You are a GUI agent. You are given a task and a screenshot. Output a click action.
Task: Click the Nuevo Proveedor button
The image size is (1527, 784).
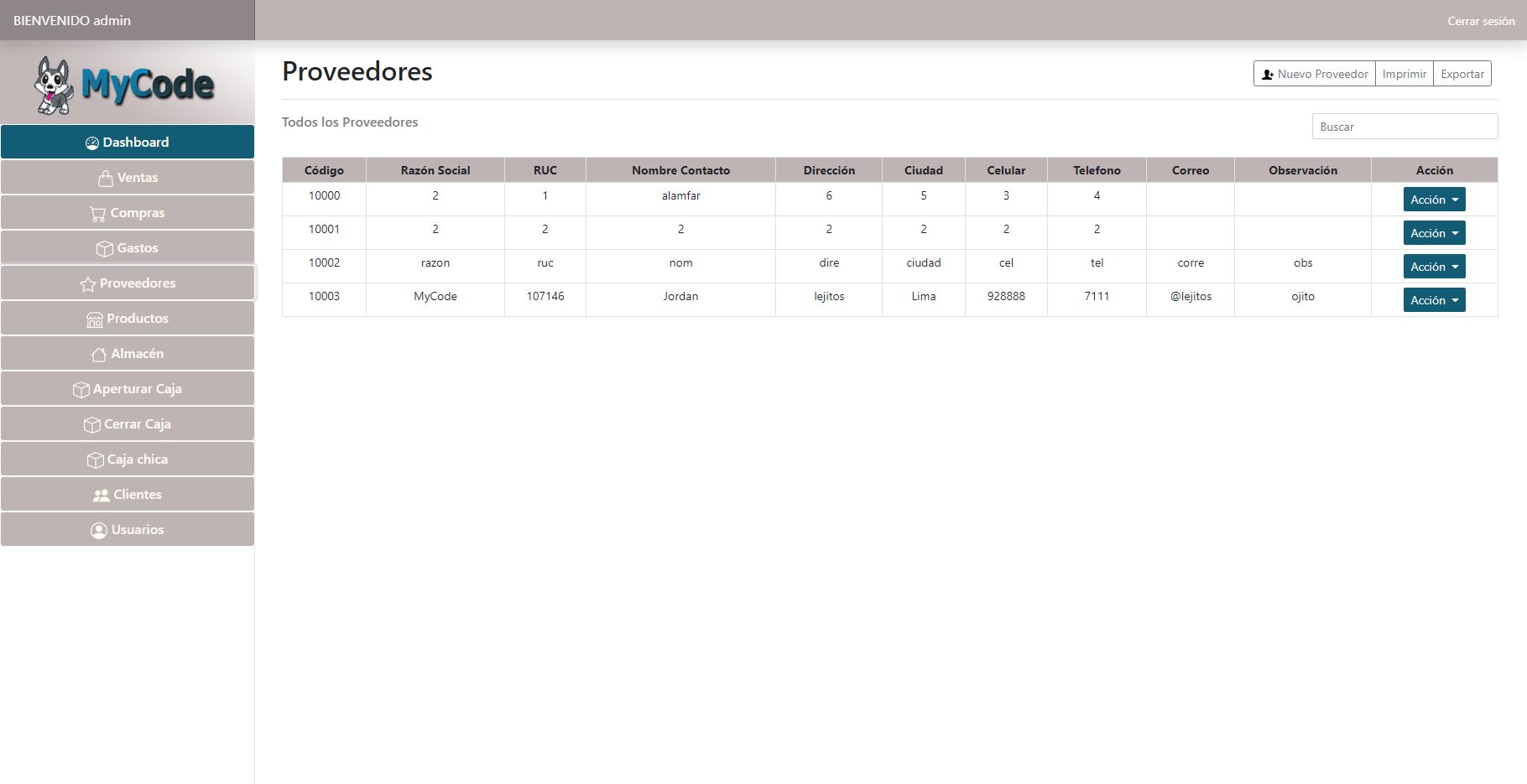tap(1314, 74)
